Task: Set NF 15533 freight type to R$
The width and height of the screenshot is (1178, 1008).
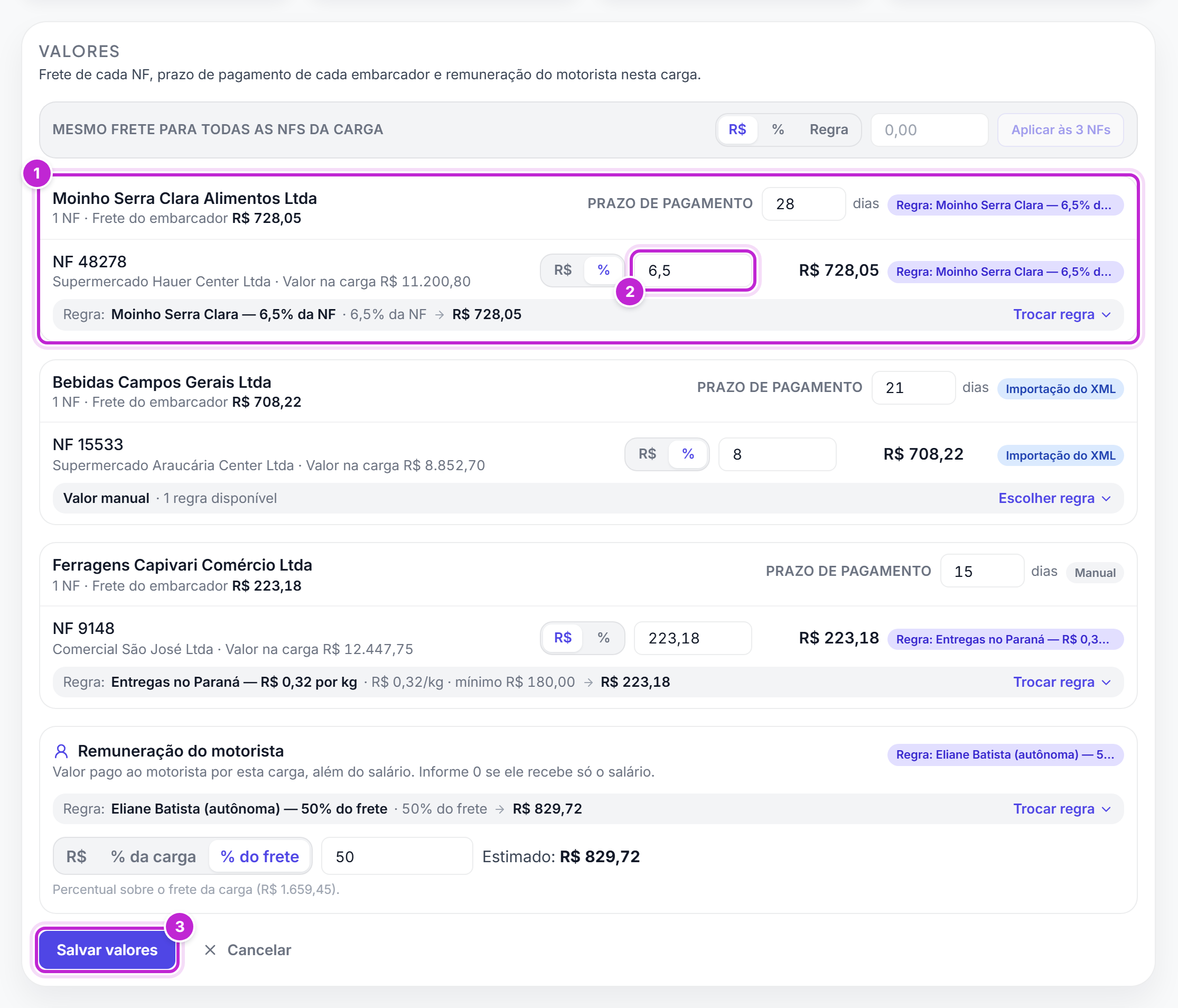Action: pos(647,454)
